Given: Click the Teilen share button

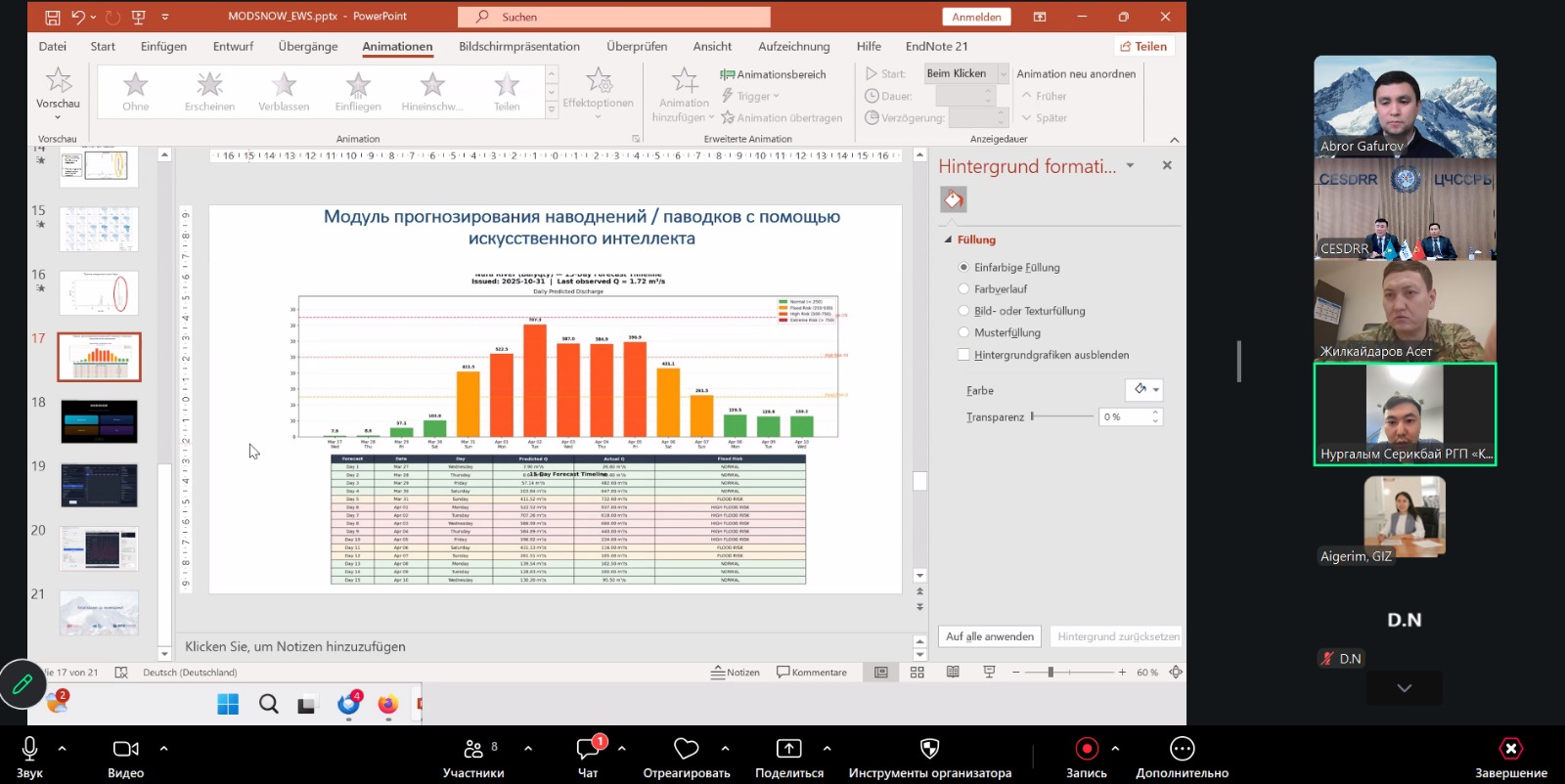Looking at the screenshot, I should (1142, 46).
